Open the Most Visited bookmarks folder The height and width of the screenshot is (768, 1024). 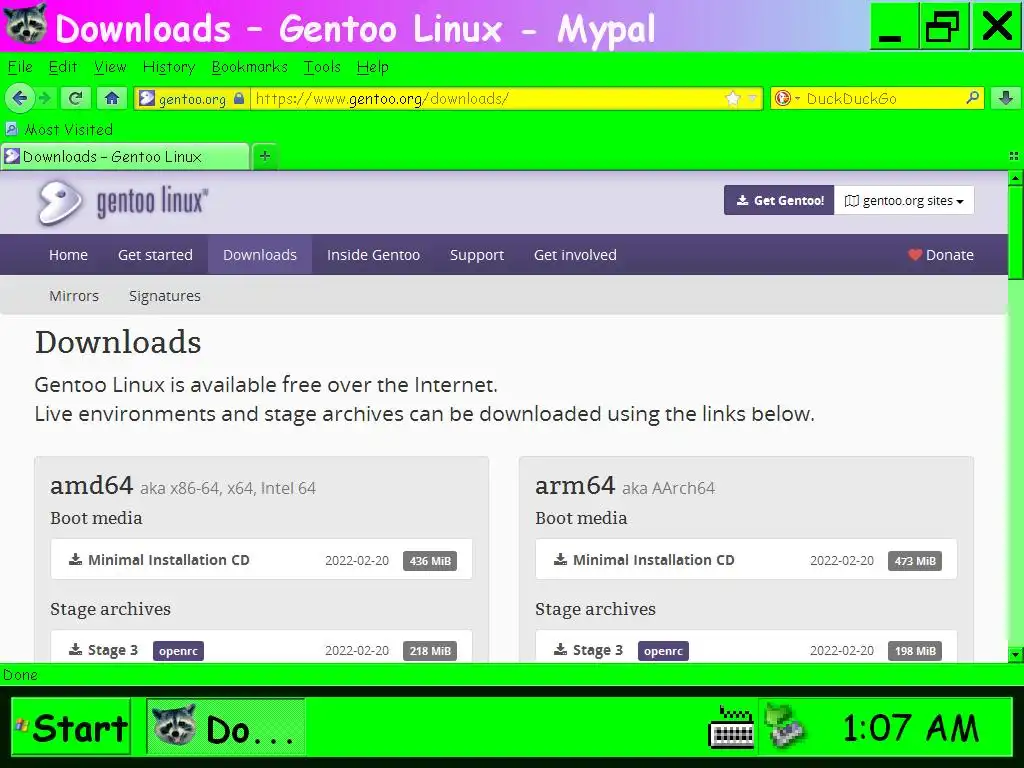pos(59,129)
